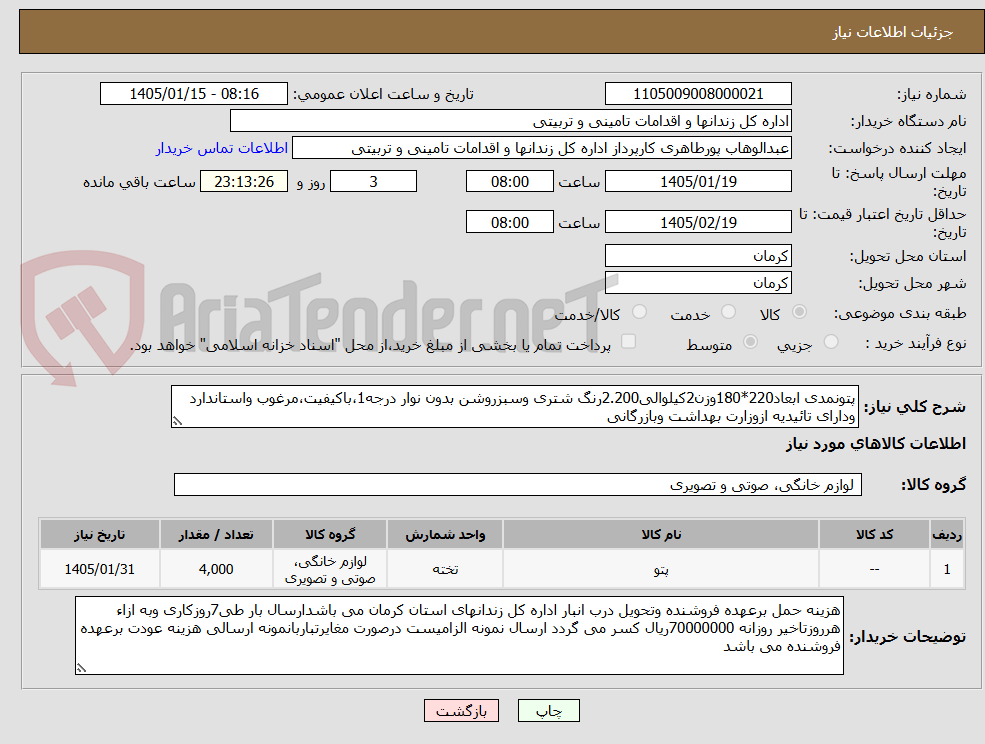
Task: Click the price validity time 08:00 field
Action: coord(509,222)
